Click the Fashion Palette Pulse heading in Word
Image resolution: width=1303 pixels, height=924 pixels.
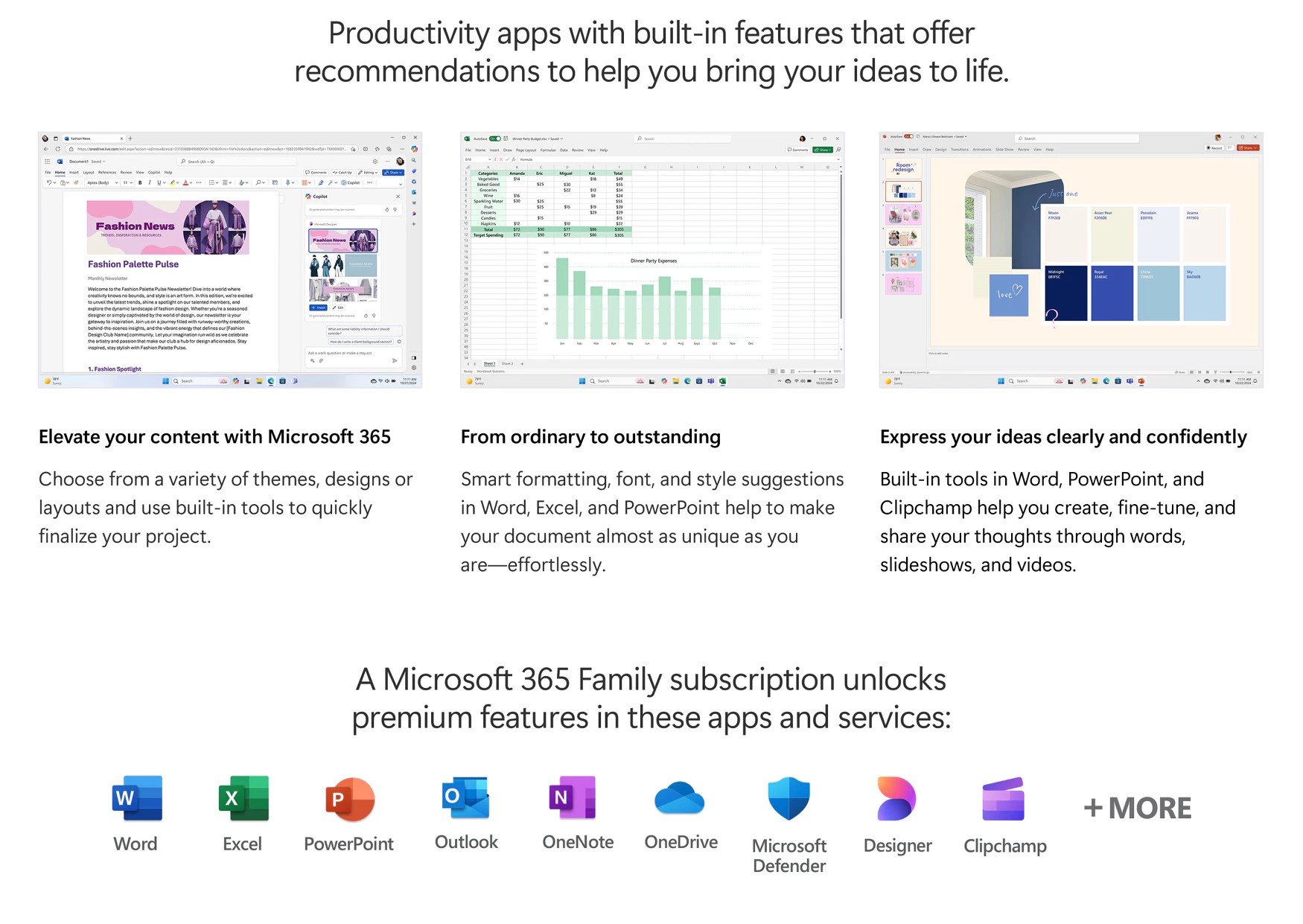(133, 264)
